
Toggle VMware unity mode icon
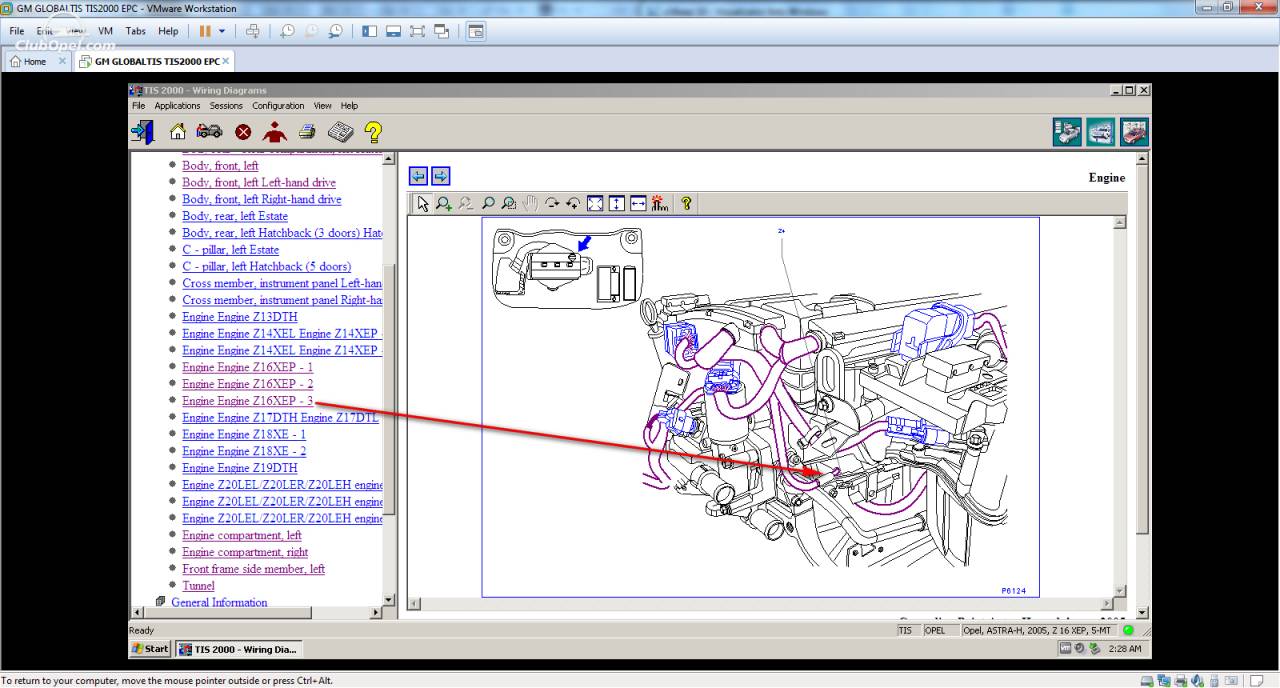(441, 31)
